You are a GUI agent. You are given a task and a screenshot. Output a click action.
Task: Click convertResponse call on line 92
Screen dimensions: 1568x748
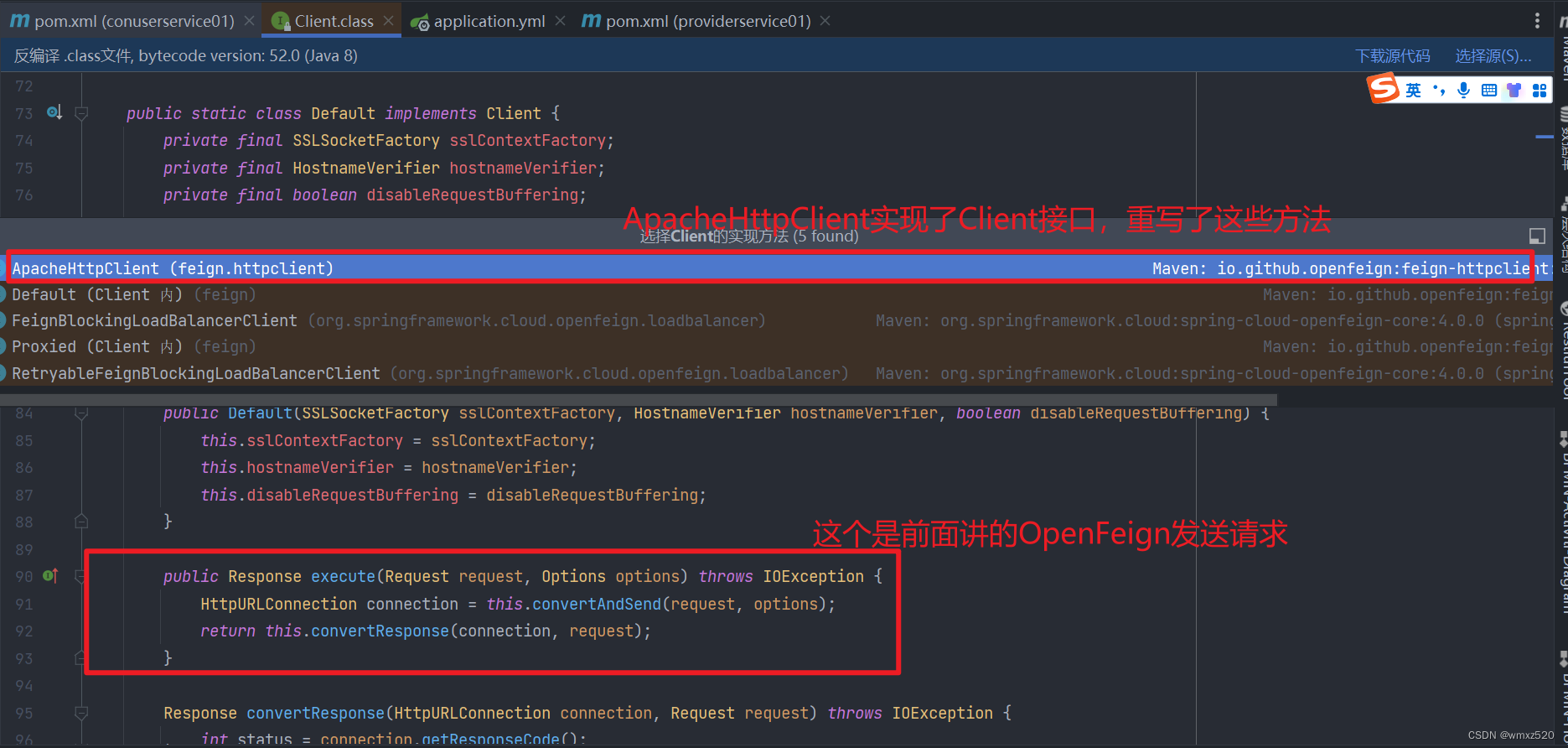(380, 631)
